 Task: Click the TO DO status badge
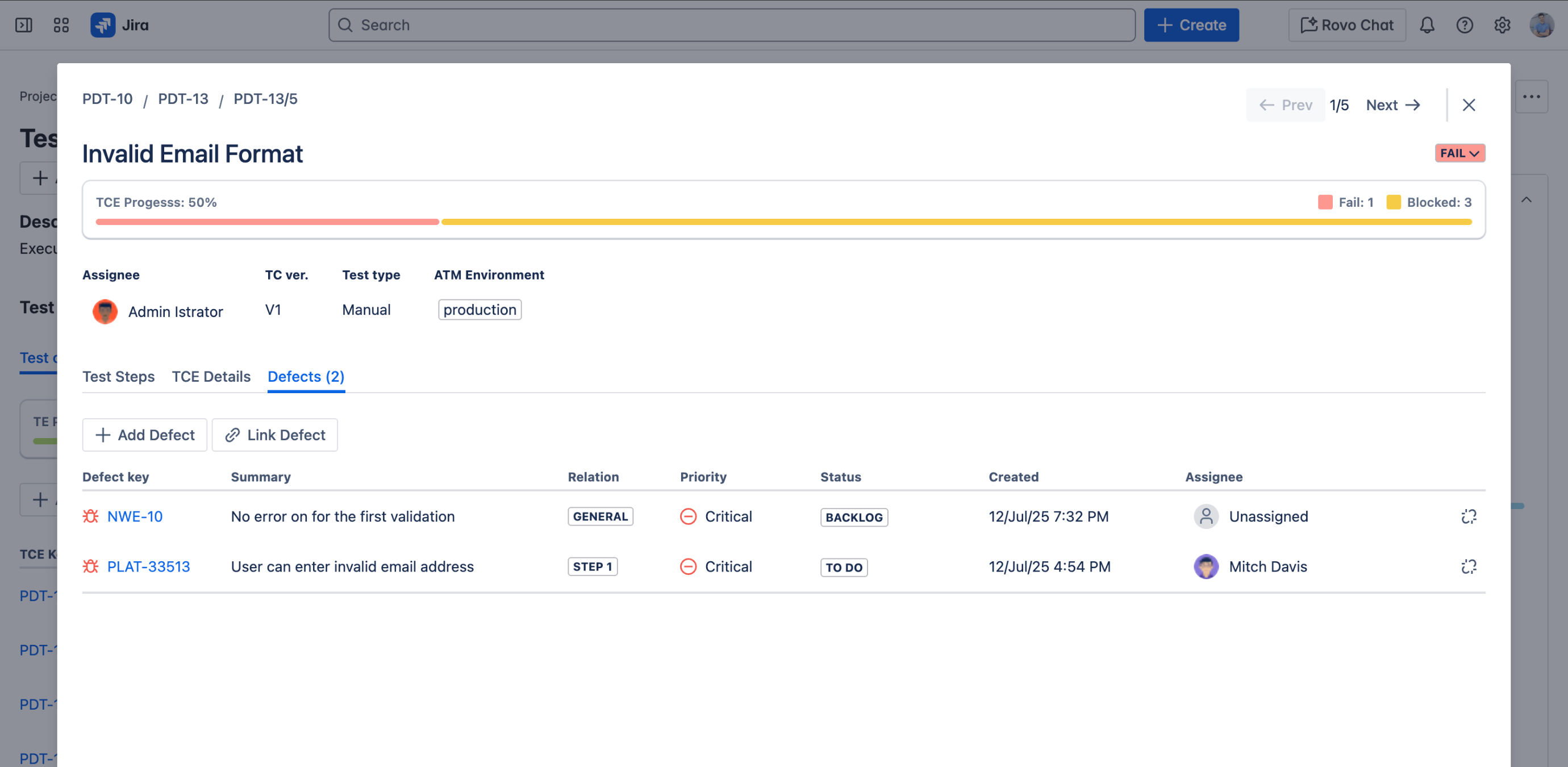coord(844,567)
